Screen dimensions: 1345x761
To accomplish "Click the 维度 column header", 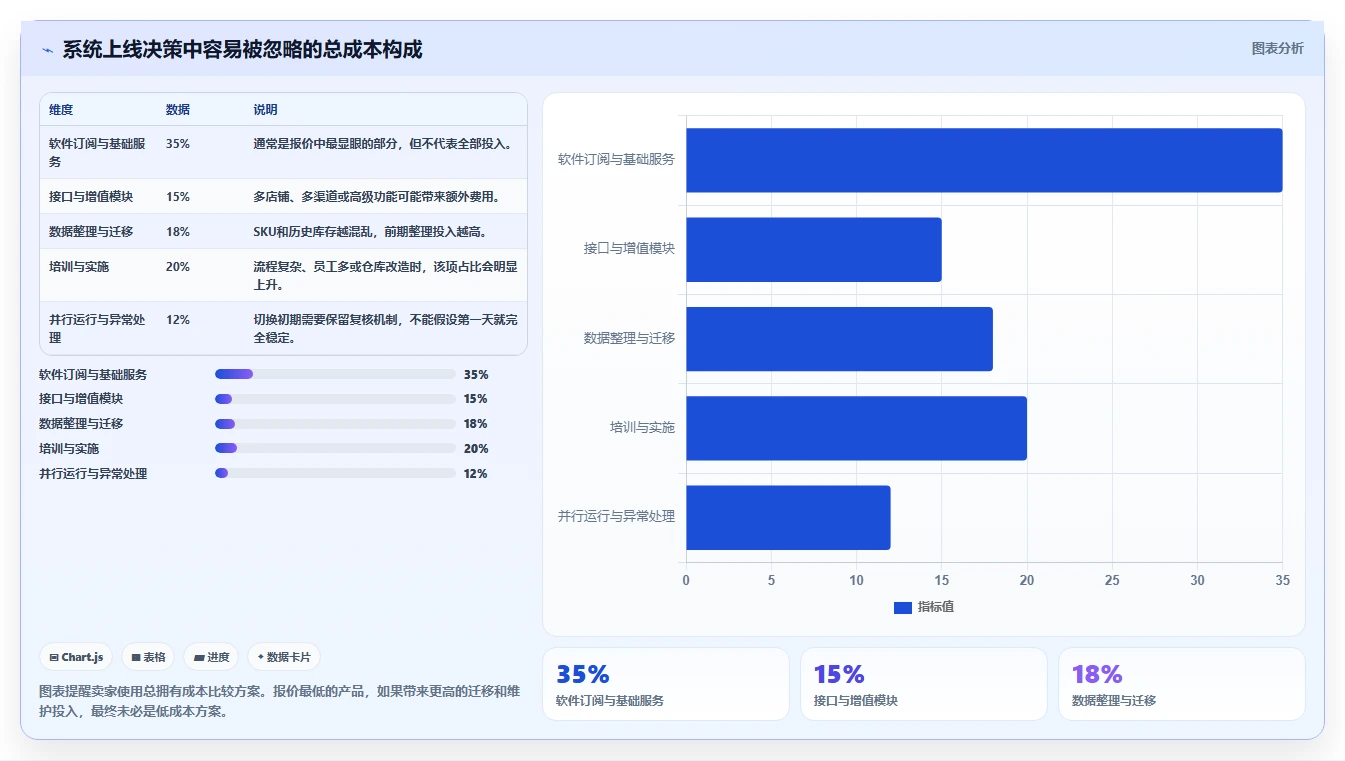I will pyautogui.click(x=61, y=110).
